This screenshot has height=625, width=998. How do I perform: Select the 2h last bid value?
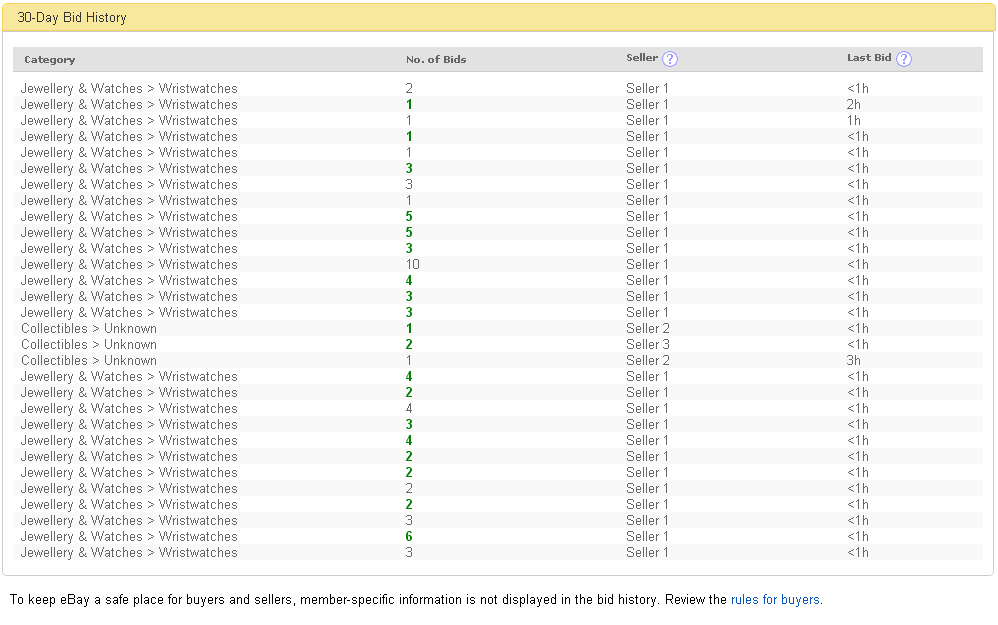(x=853, y=105)
